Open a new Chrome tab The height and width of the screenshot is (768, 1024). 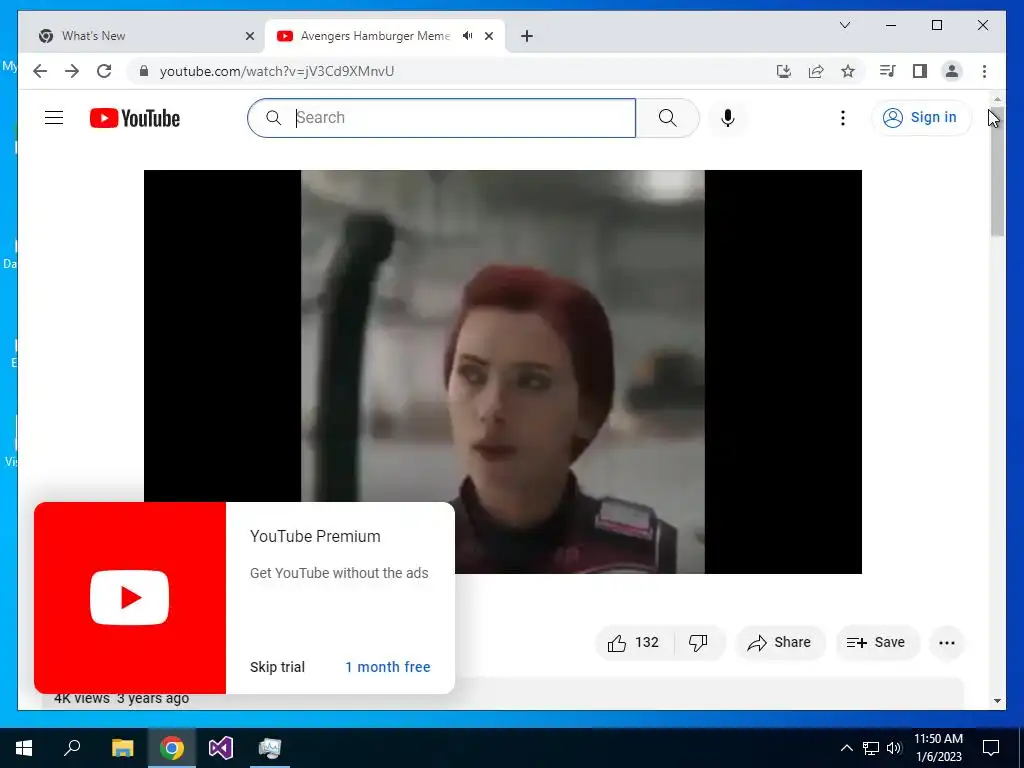tap(527, 36)
